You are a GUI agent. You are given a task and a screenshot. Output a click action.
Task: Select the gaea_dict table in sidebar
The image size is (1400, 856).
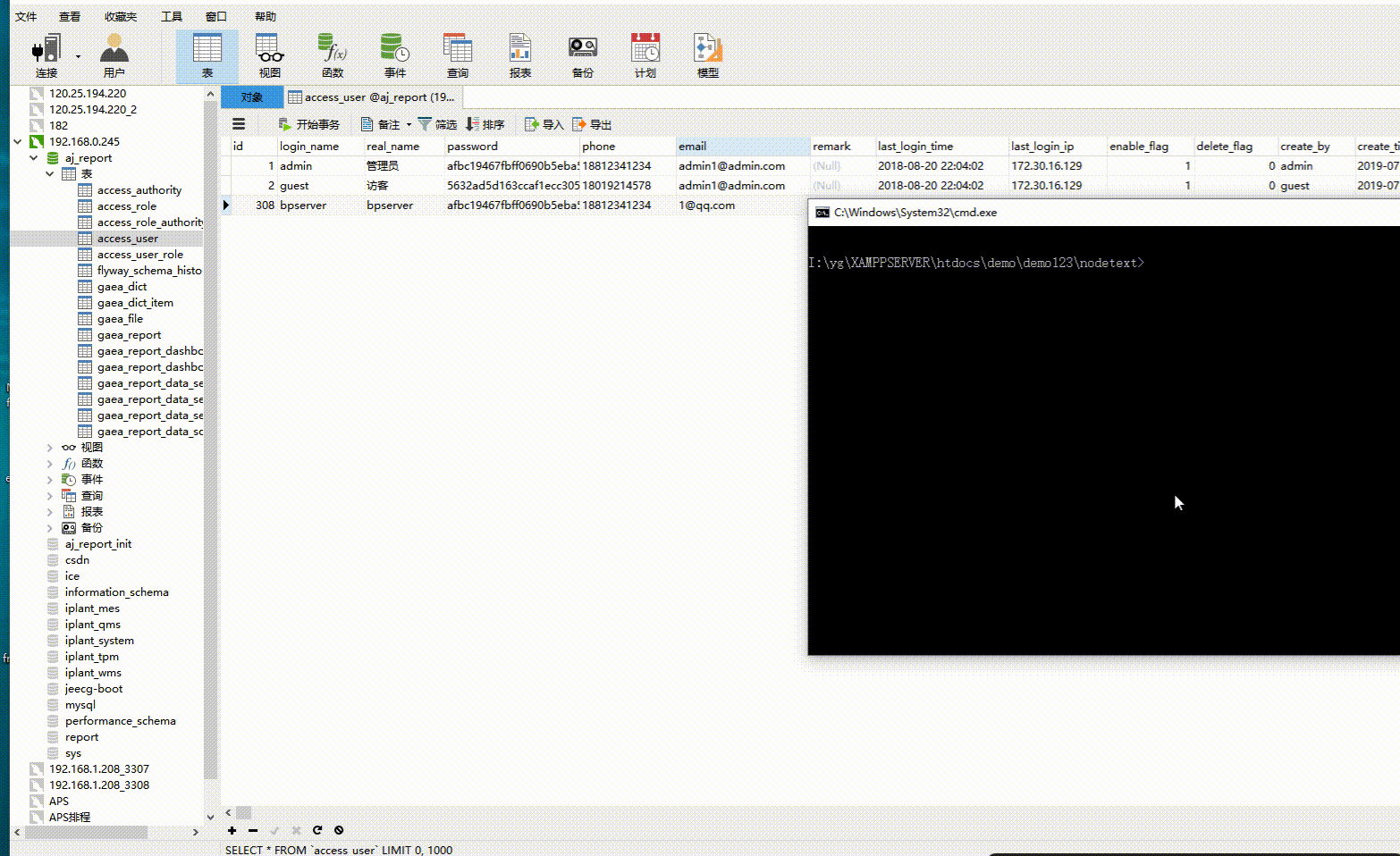(x=122, y=286)
